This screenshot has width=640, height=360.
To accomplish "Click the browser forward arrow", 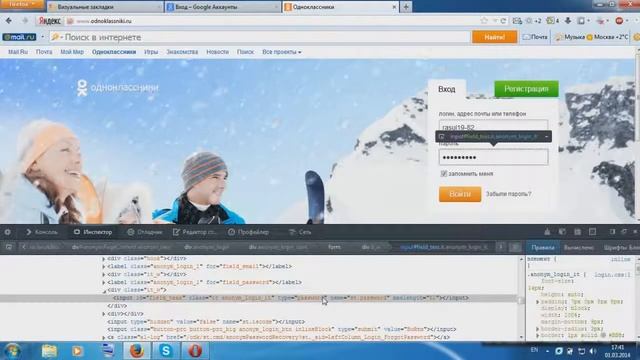I will 25,21.
